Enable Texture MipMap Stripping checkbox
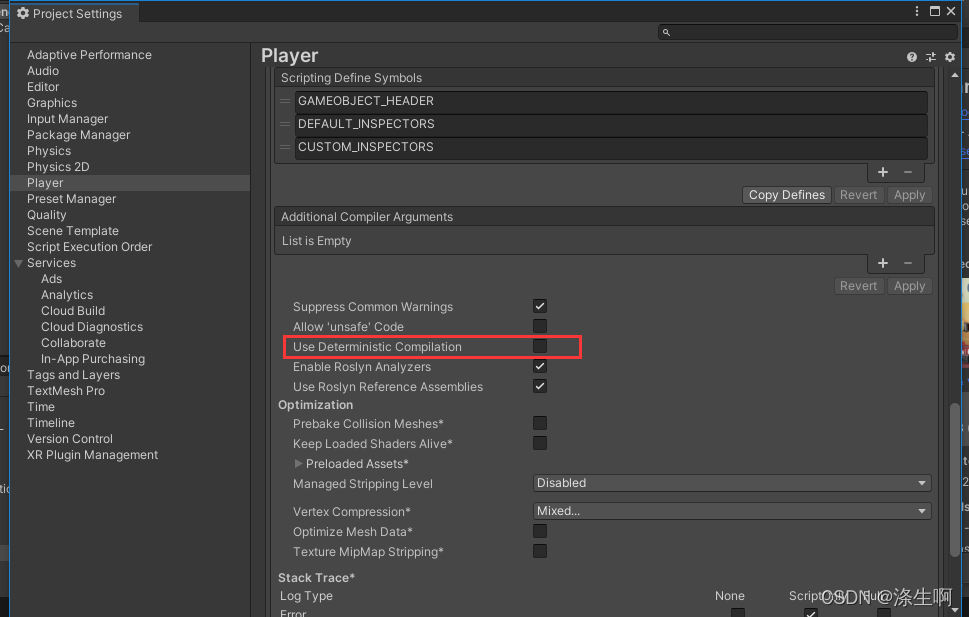 [x=540, y=551]
